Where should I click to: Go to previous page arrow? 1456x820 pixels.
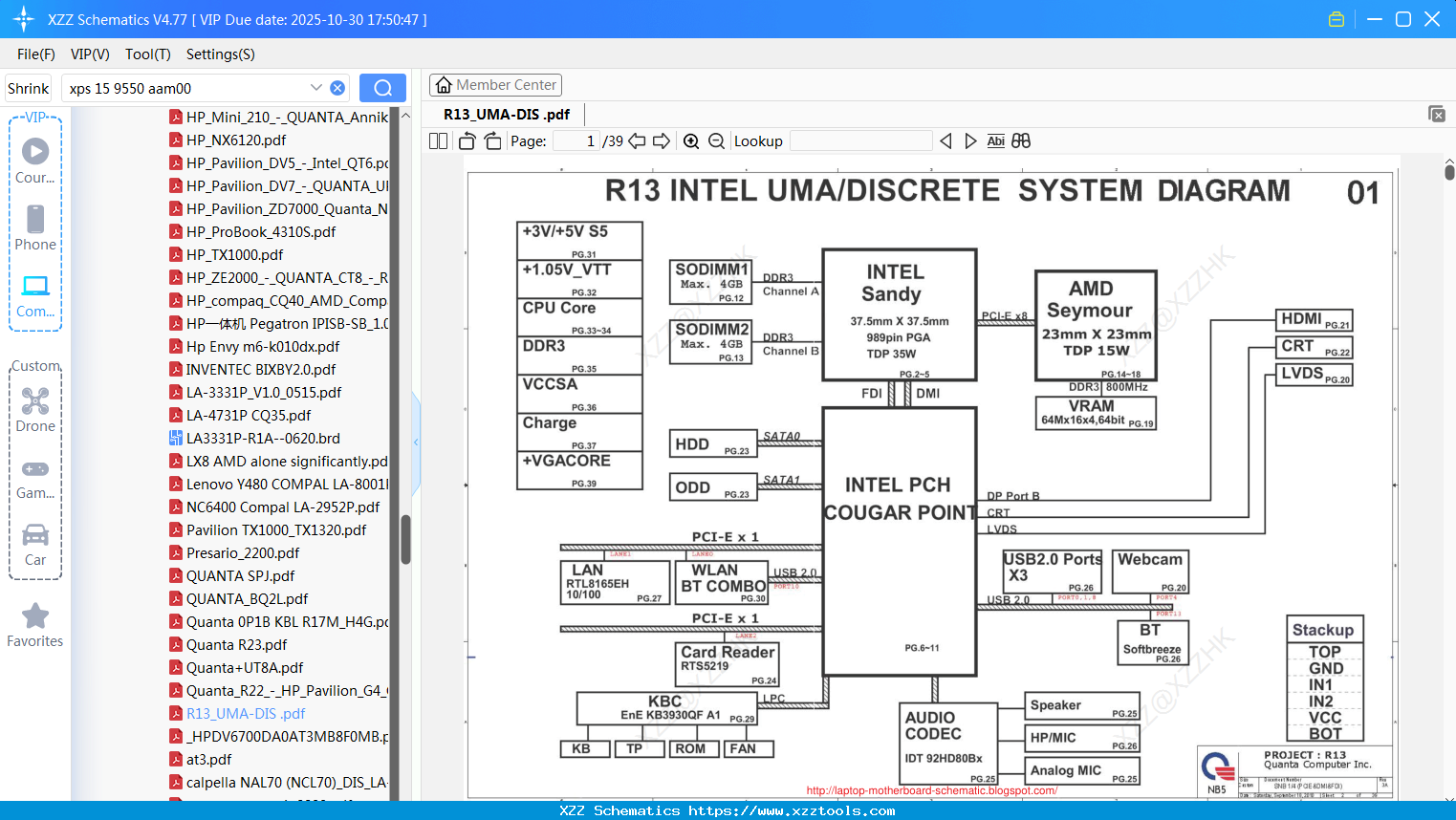point(637,140)
